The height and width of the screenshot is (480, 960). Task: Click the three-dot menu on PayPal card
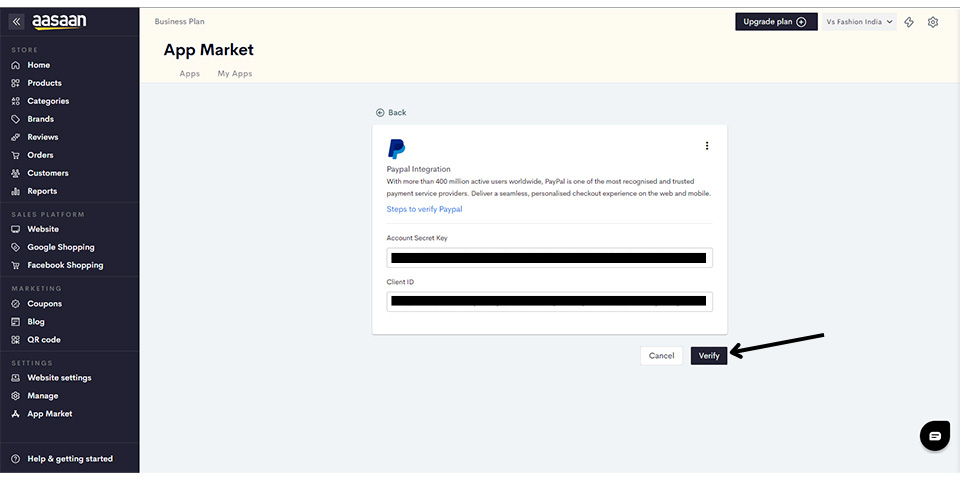(x=707, y=146)
